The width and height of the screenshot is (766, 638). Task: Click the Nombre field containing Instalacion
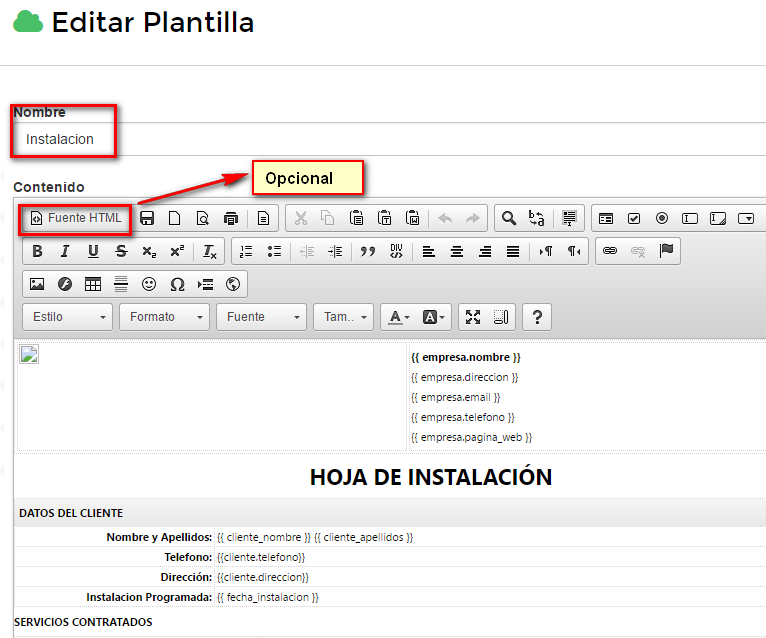pyautogui.click(x=300, y=139)
